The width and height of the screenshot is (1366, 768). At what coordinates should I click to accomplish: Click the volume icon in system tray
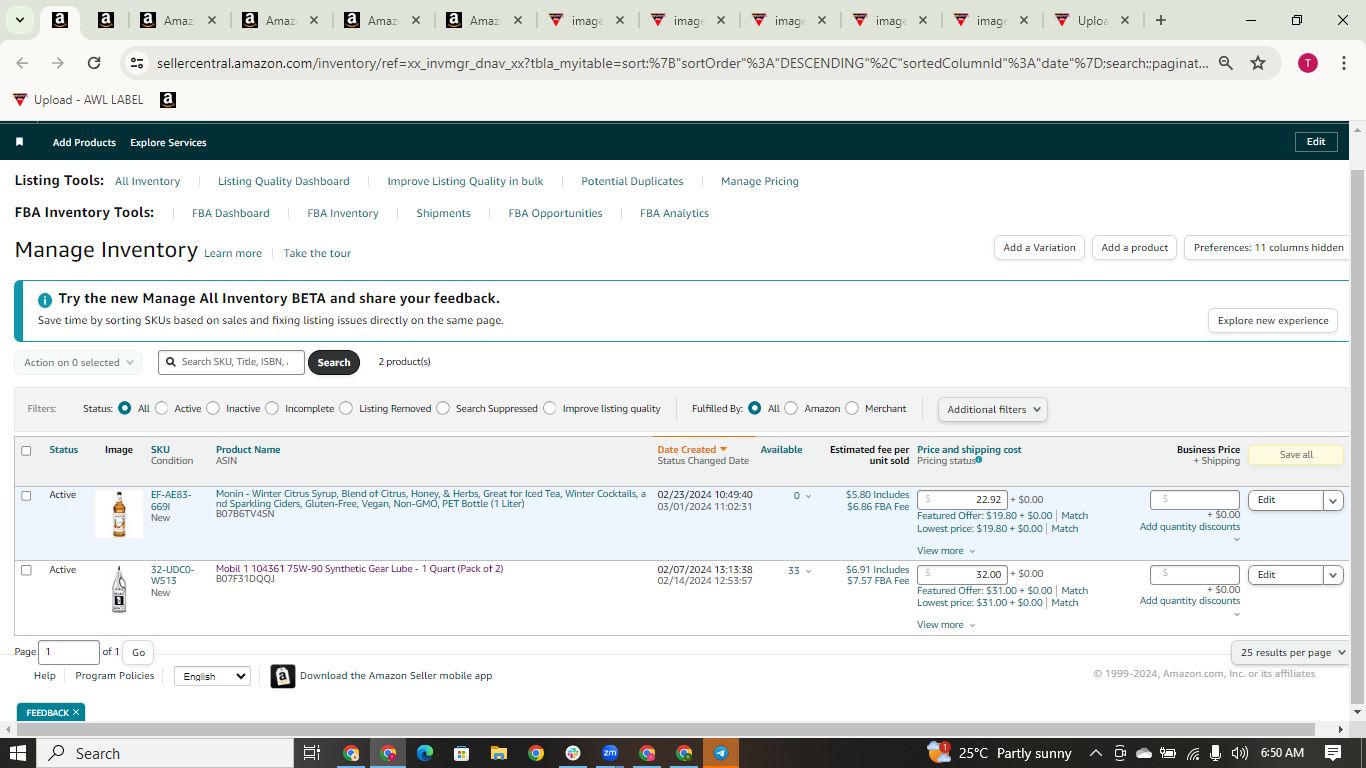pos(1240,753)
